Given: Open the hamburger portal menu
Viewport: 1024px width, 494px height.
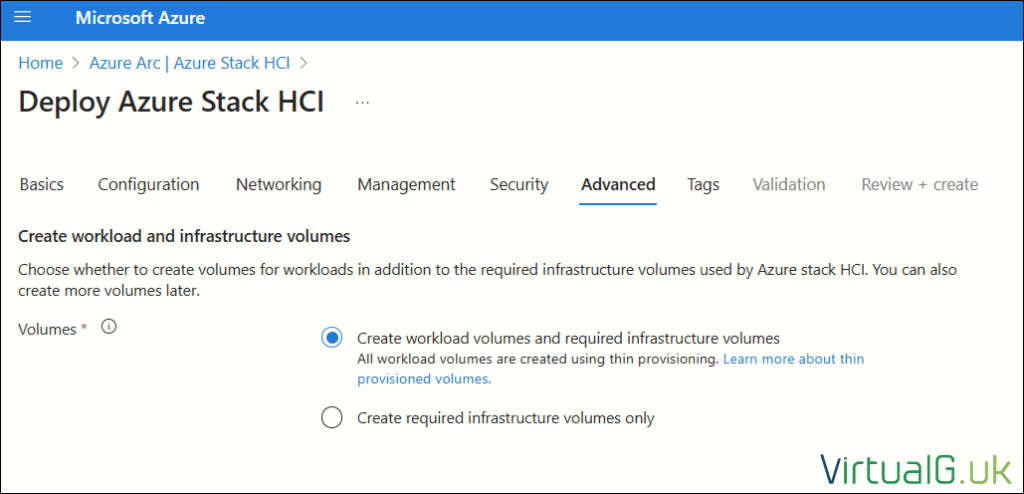Looking at the screenshot, I should [23, 18].
